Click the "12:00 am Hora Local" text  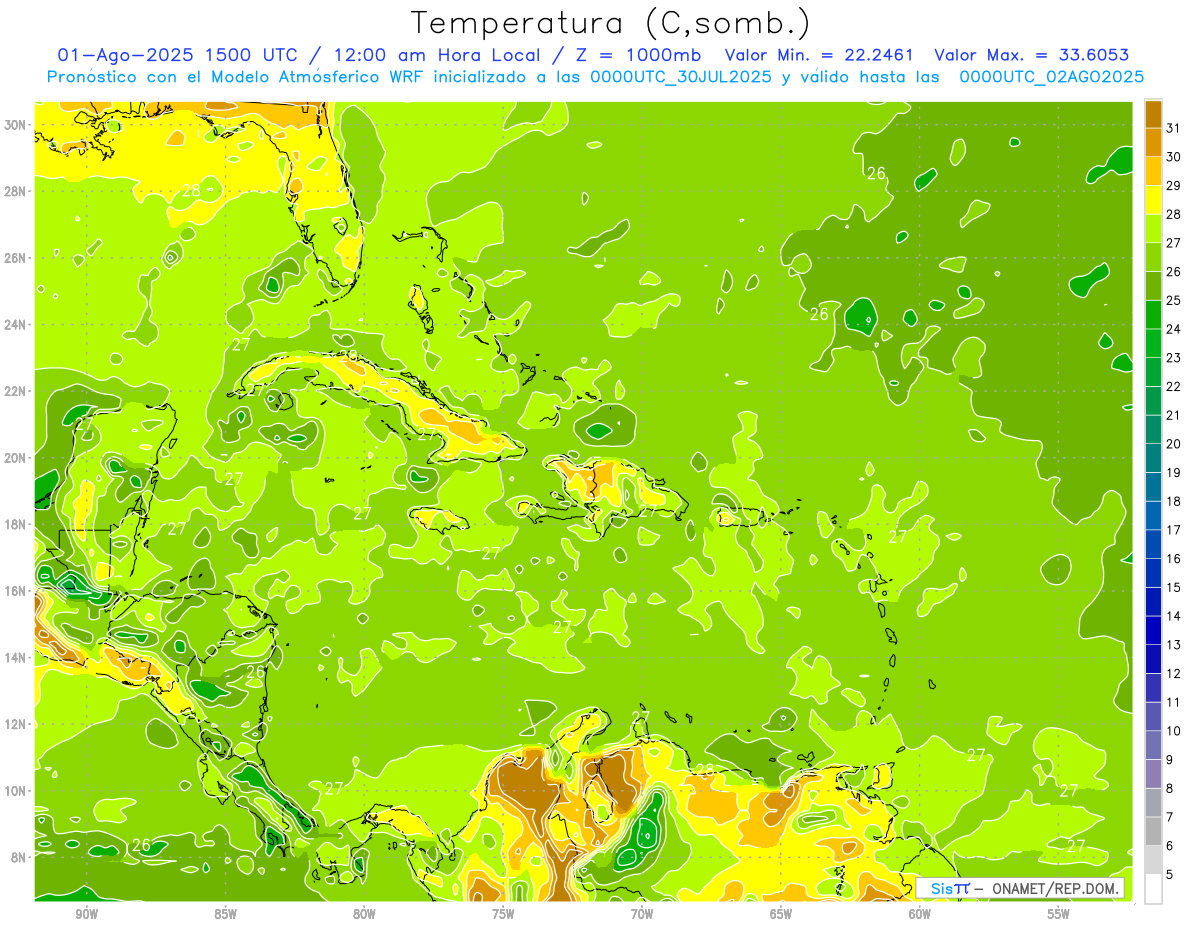pyautogui.click(x=439, y=55)
